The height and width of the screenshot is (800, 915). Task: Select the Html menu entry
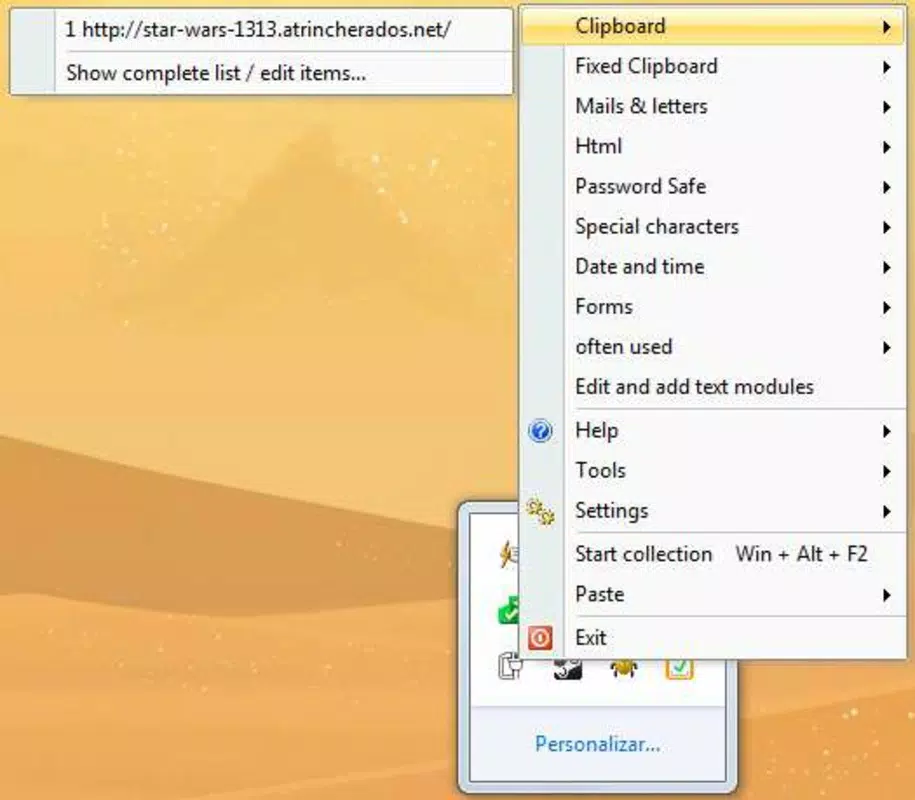[x=713, y=146]
